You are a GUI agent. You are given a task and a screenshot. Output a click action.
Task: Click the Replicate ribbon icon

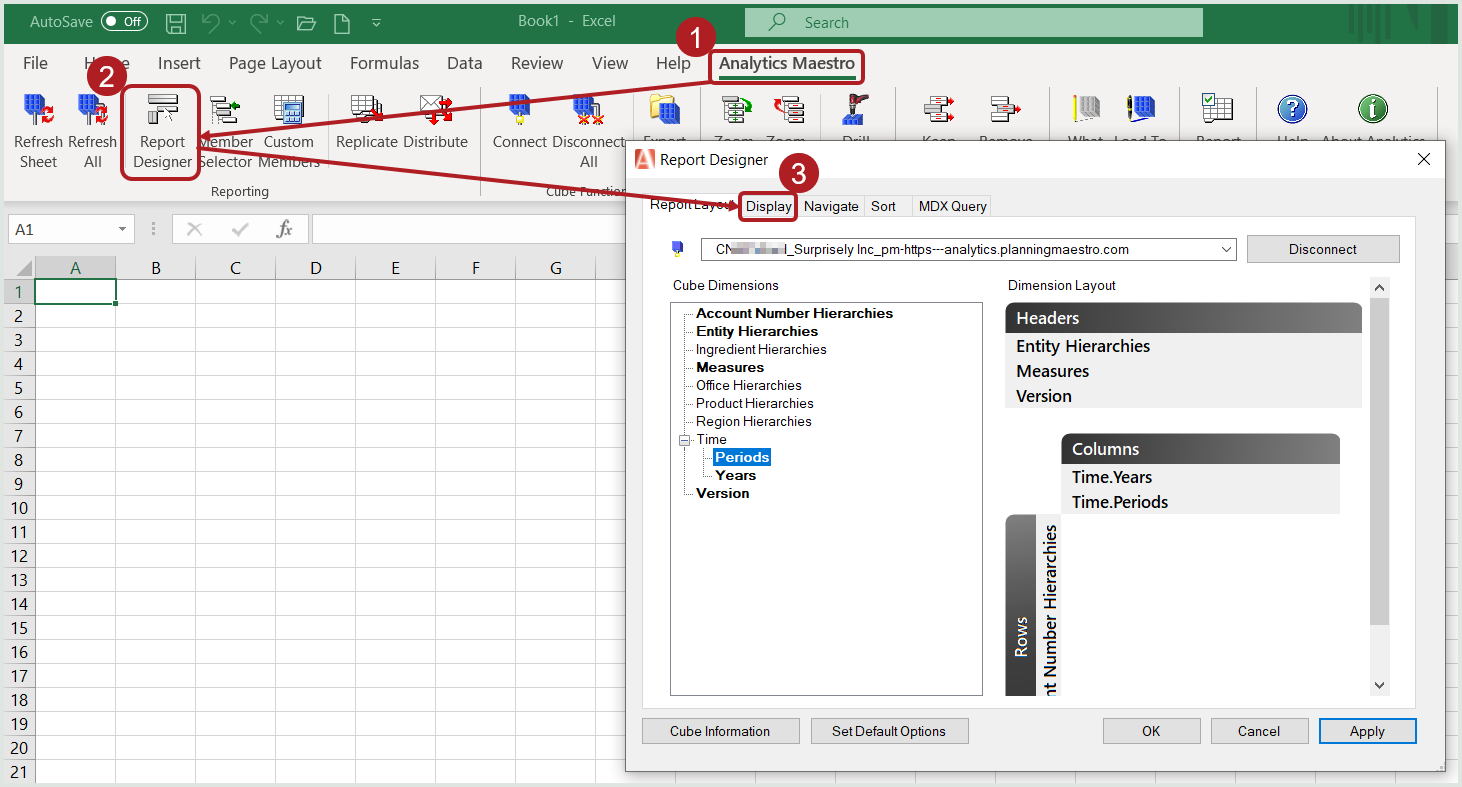(366, 110)
